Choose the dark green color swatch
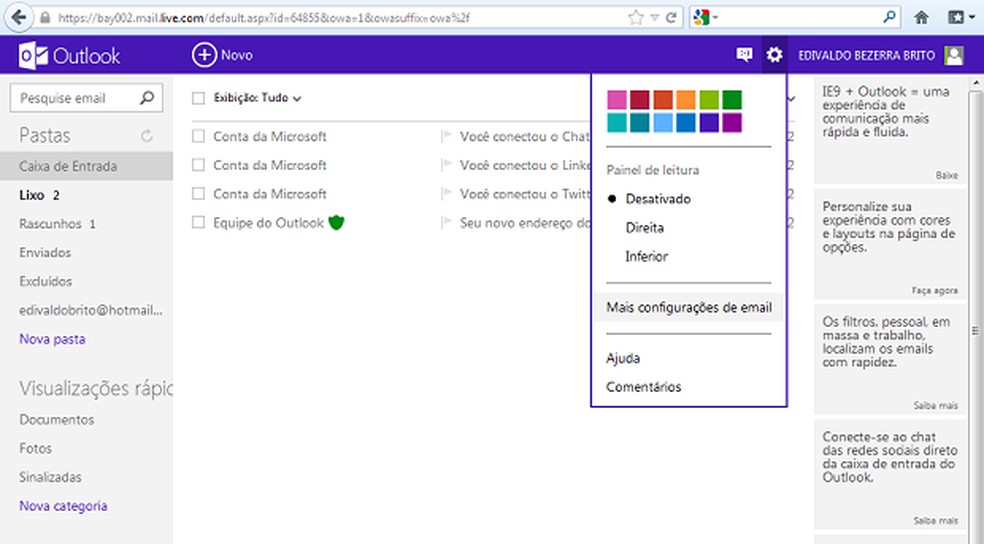The image size is (984, 544). [732, 100]
